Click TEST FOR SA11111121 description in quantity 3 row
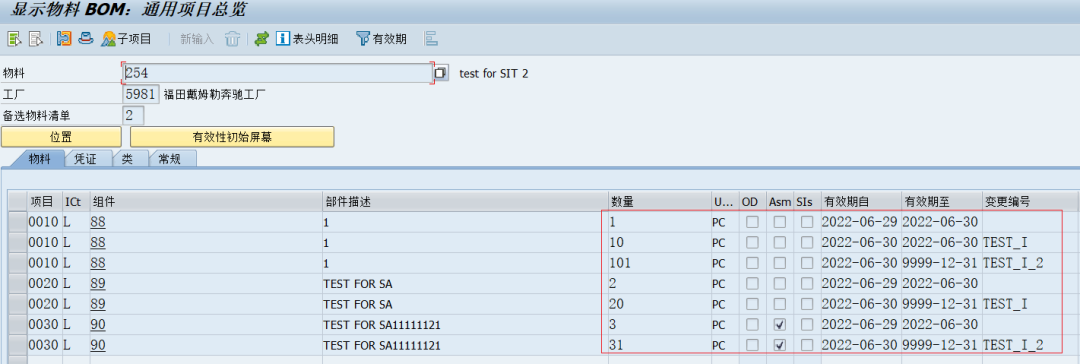This screenshot has width=1080, height=364. pyautogui.click(x=382, y=325)
